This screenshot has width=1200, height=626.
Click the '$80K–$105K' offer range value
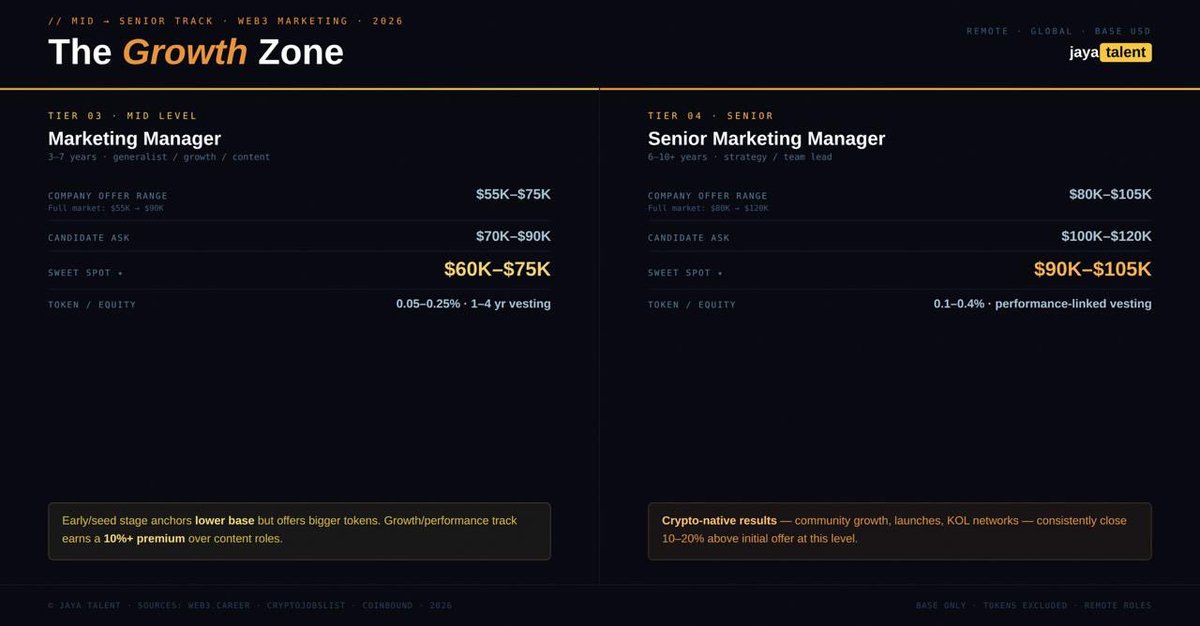(x=1110, y=194)
